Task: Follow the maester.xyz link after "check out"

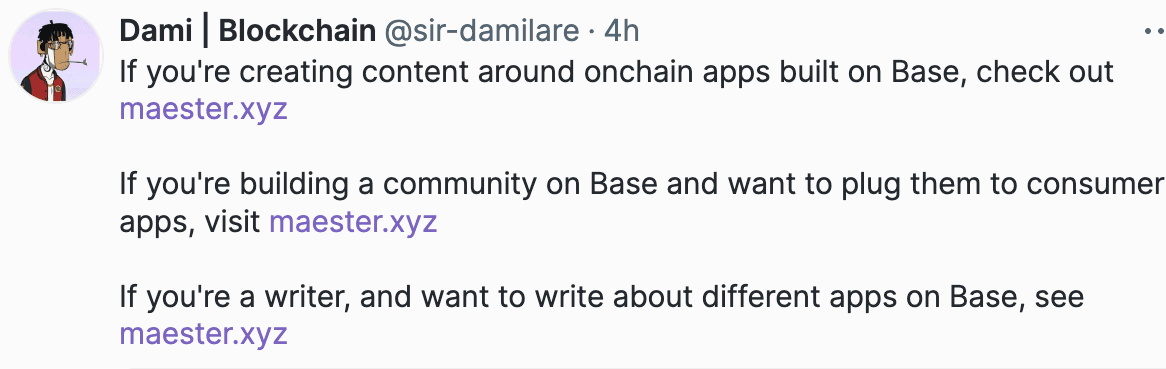Action: (x=204, y=110)
